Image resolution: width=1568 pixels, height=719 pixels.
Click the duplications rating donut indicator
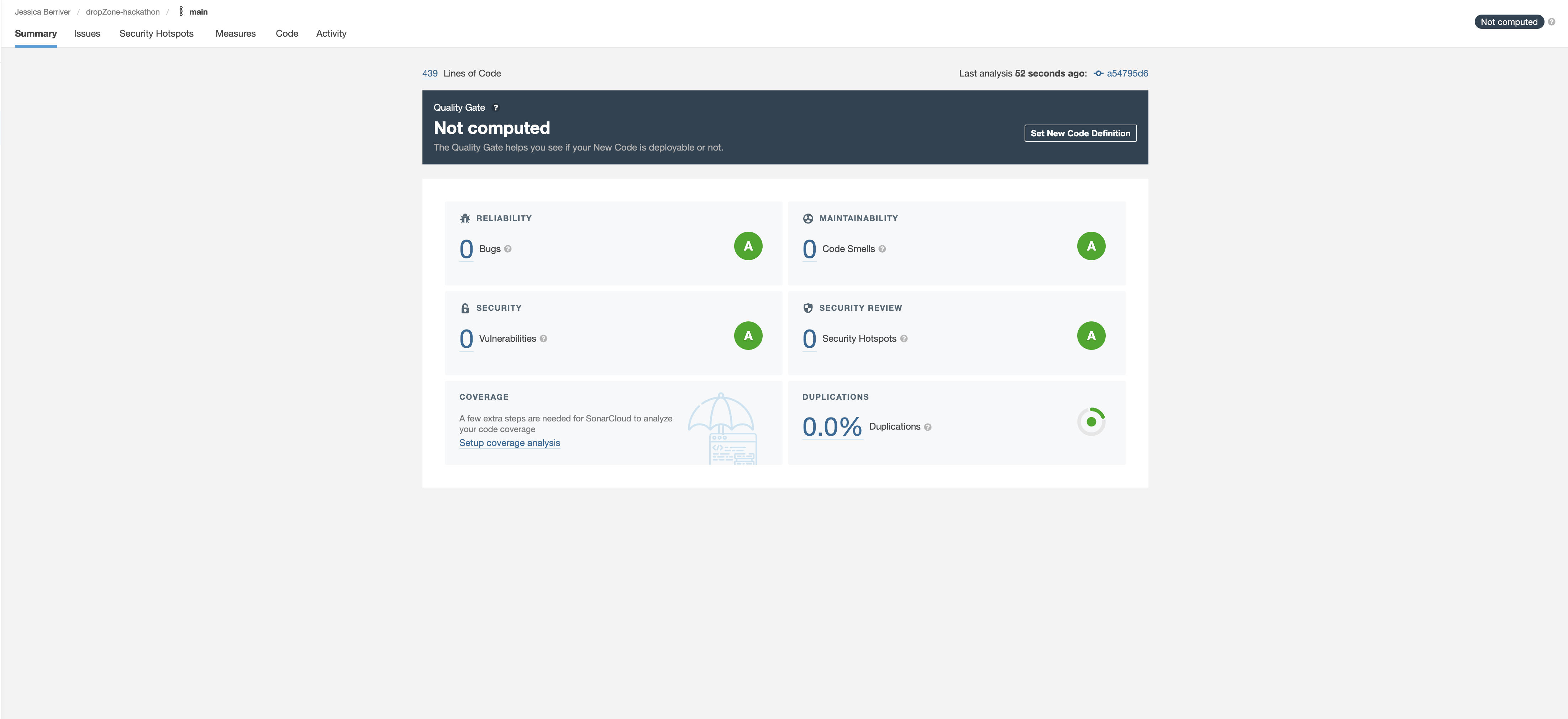pyautogui.click(x=1091, y=421)
